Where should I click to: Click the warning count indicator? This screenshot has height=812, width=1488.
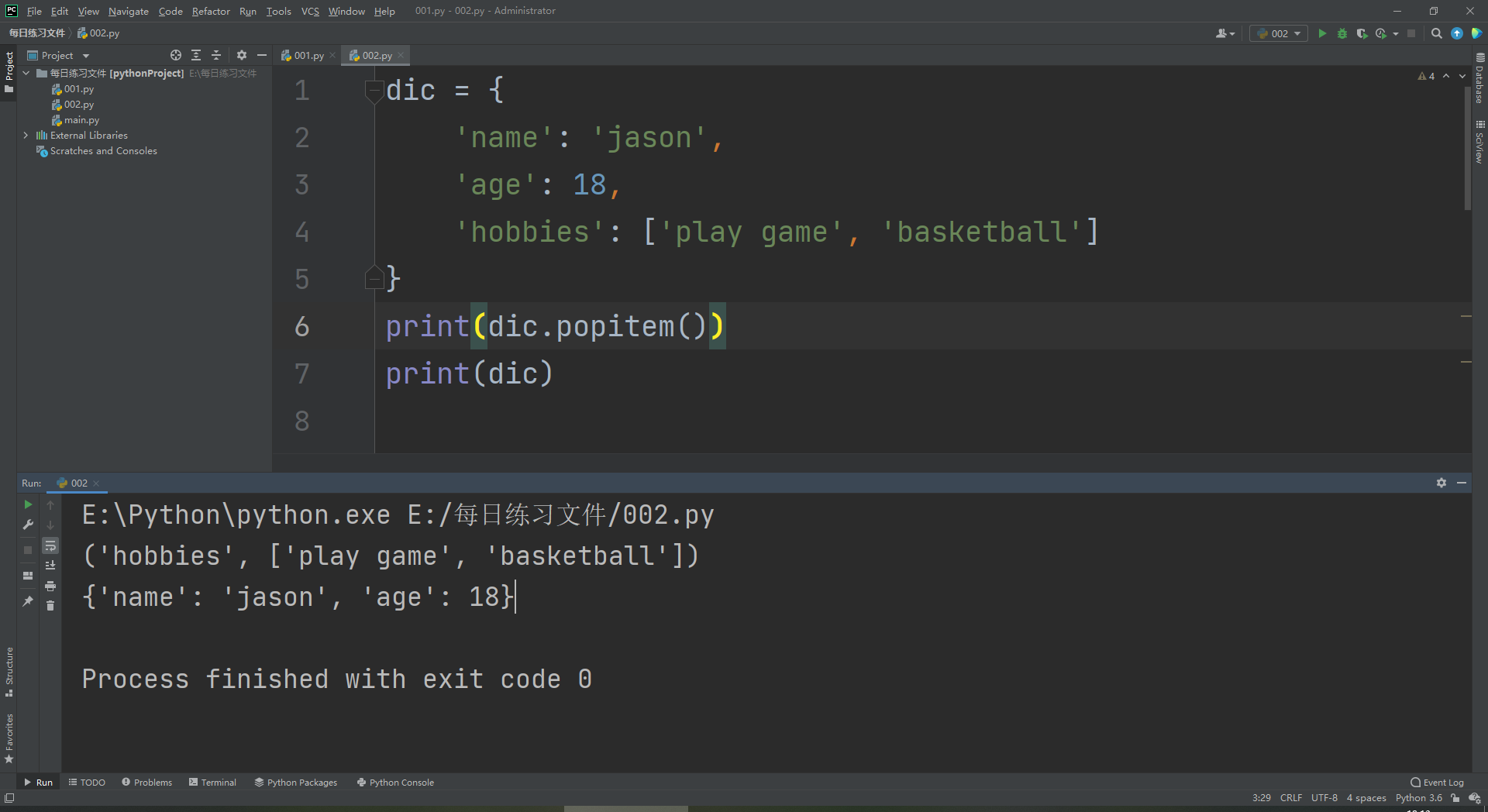(x=1426, y=76)
